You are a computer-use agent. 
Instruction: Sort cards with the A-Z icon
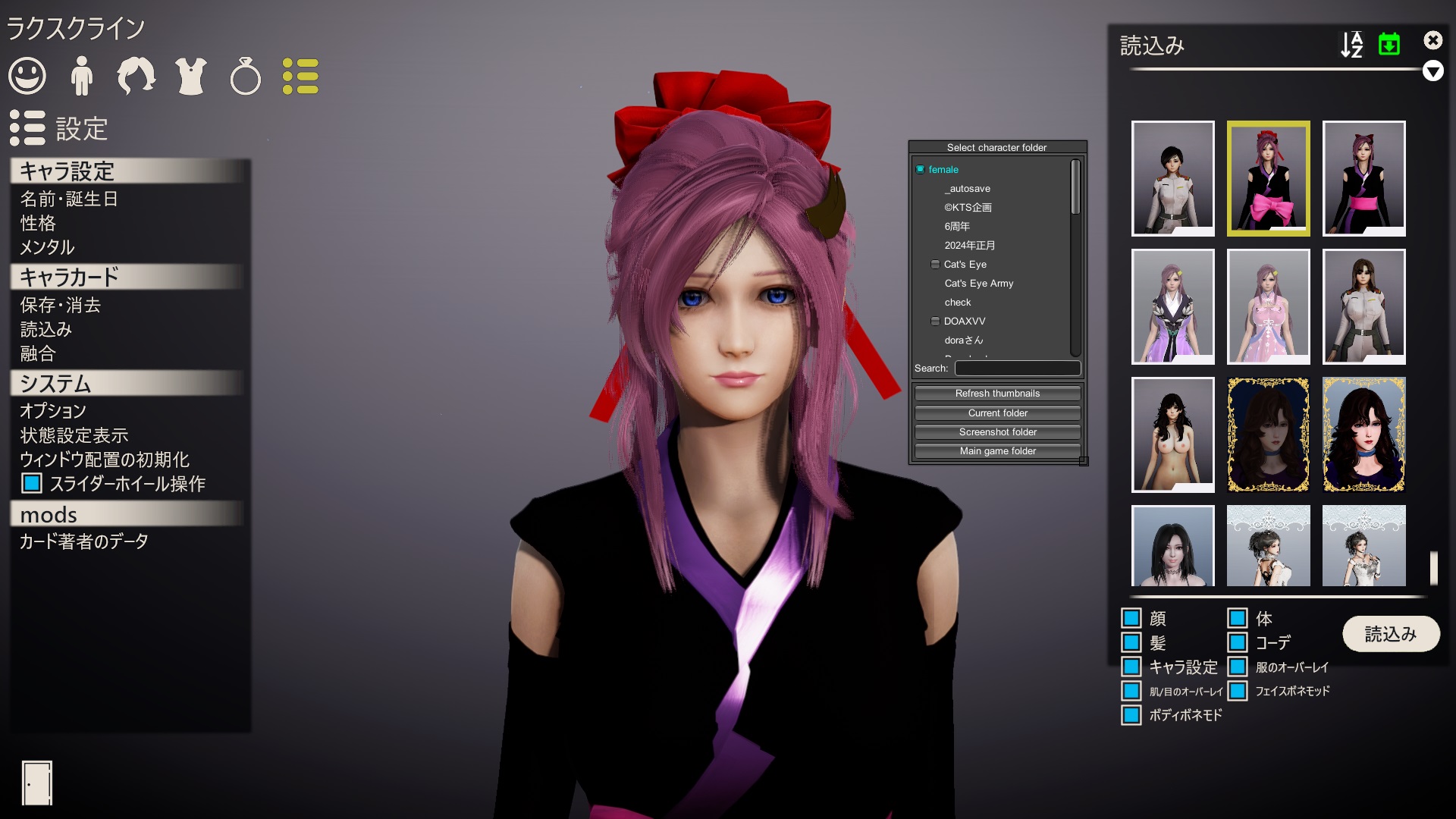(x=1351, y=45)
